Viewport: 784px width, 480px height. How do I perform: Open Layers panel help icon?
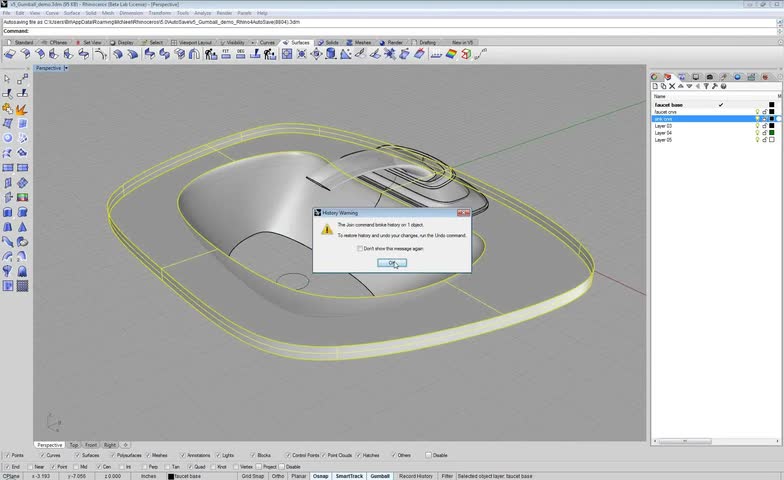coord(723,86)
